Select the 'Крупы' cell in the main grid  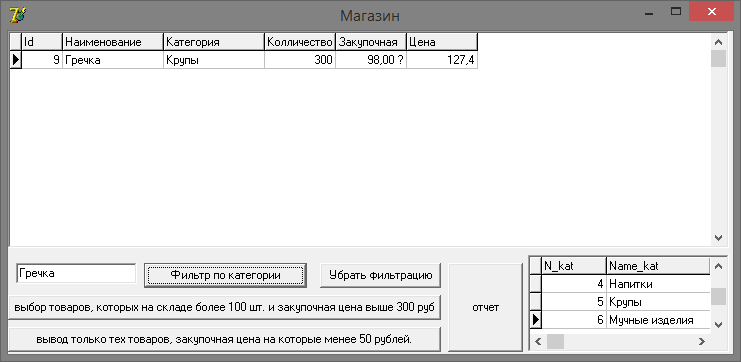[x=214, y=60]
